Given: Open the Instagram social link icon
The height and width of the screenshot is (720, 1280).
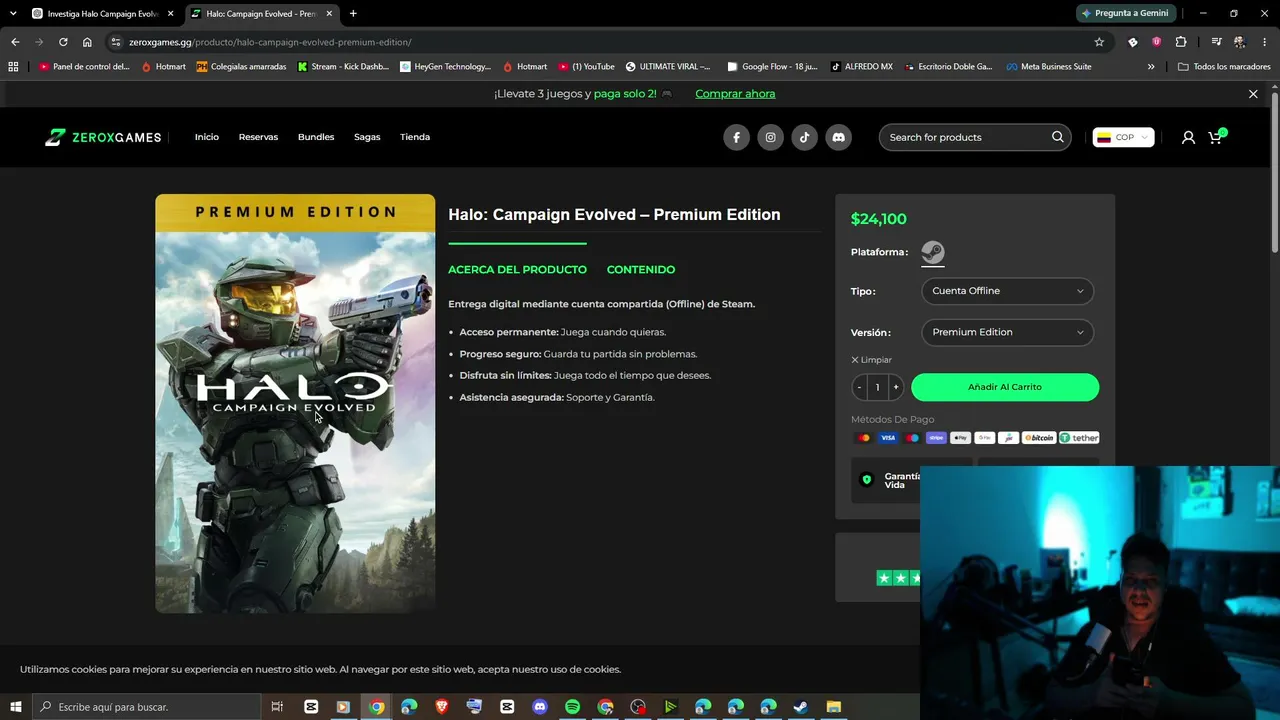Looking at the screenshot, I should [x=770, y=137].
